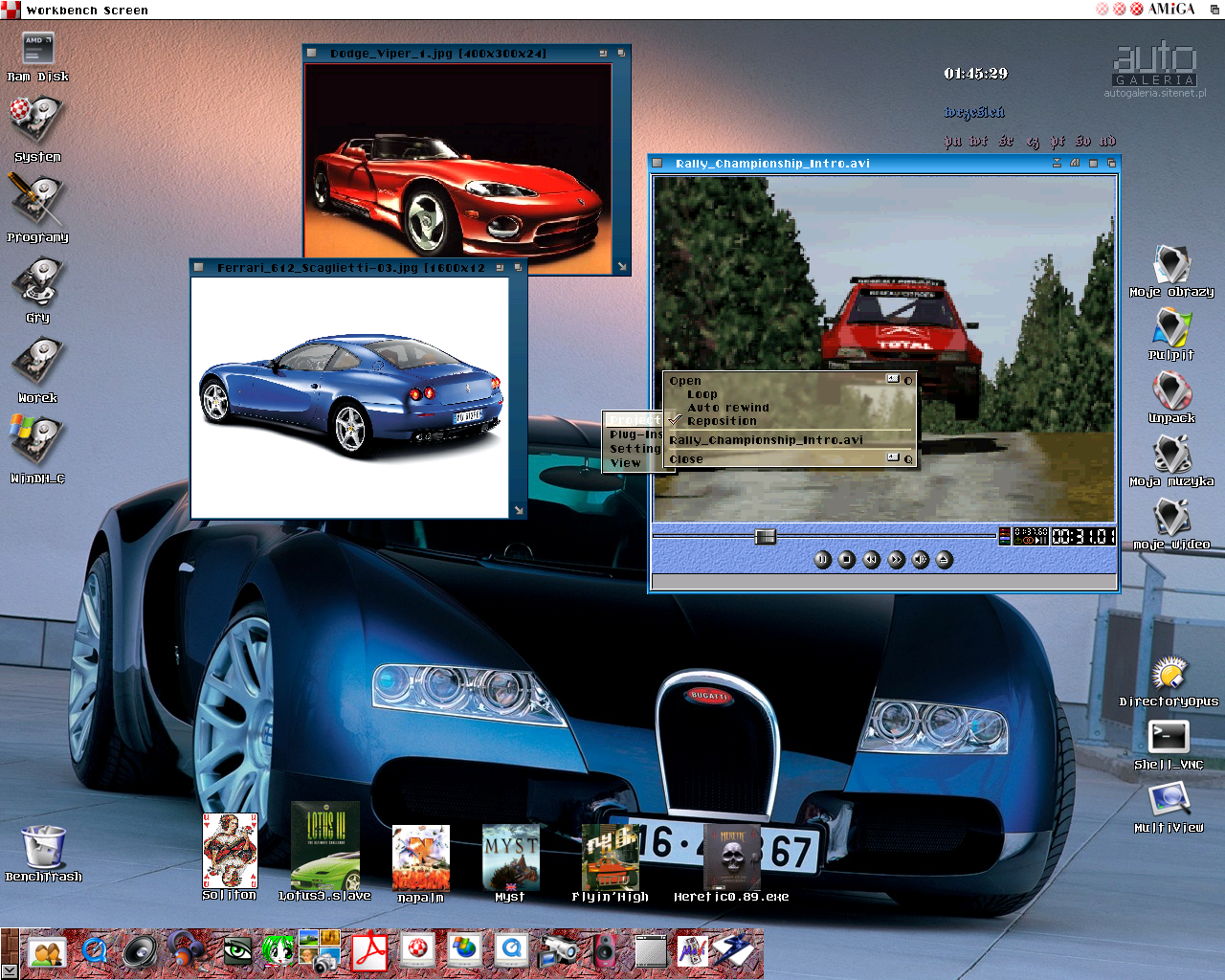
Task: Eject the video with eject button
Action: pos(945,560)
